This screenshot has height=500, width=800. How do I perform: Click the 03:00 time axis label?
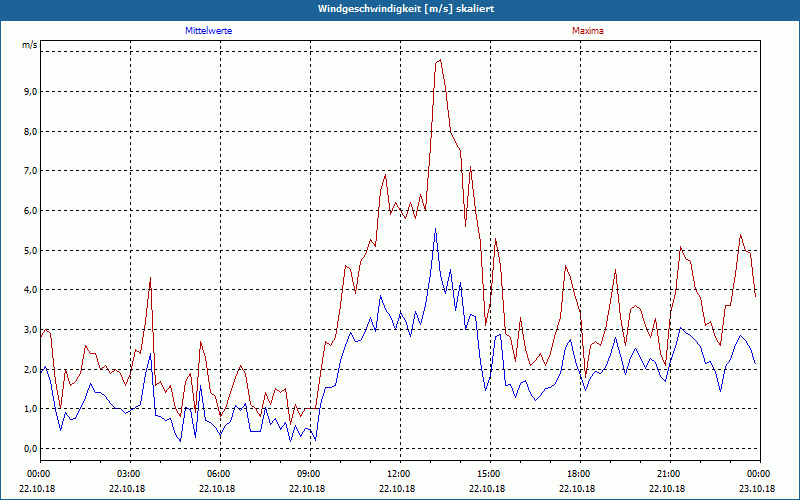pyautogui.click(x=128, y=474)
